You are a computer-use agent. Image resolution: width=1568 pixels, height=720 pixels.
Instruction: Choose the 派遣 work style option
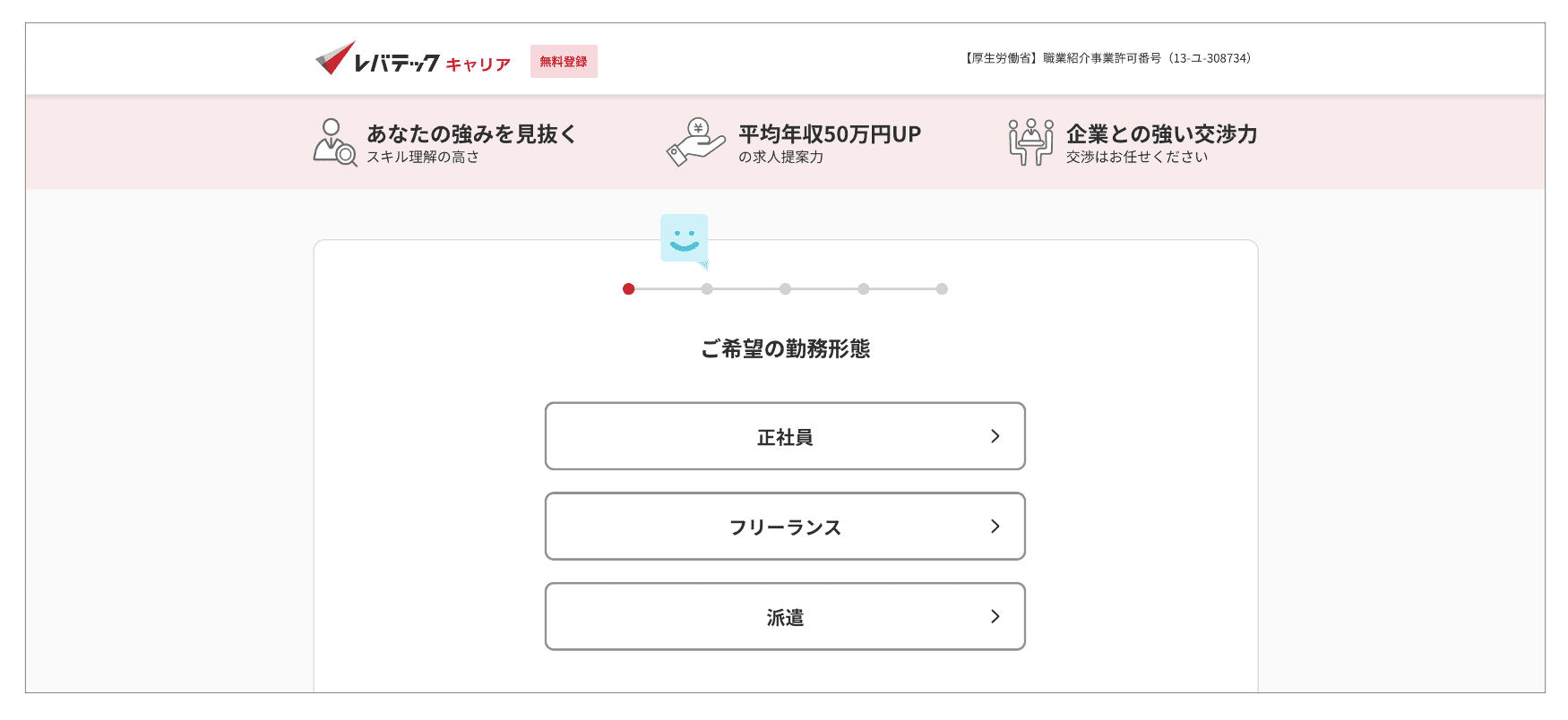click(x=785, y=616)
